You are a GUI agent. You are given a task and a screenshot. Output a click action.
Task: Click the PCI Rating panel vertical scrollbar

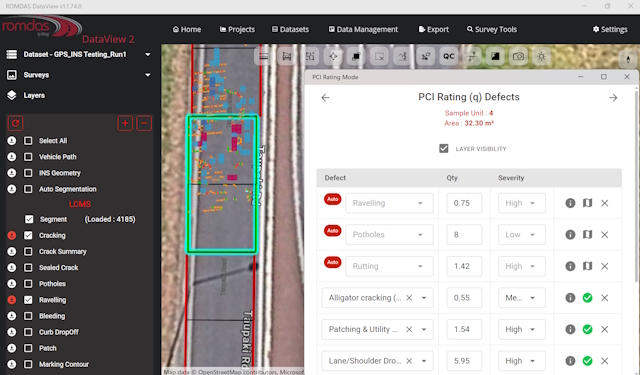pyautogui.click(x=637, y=186)
